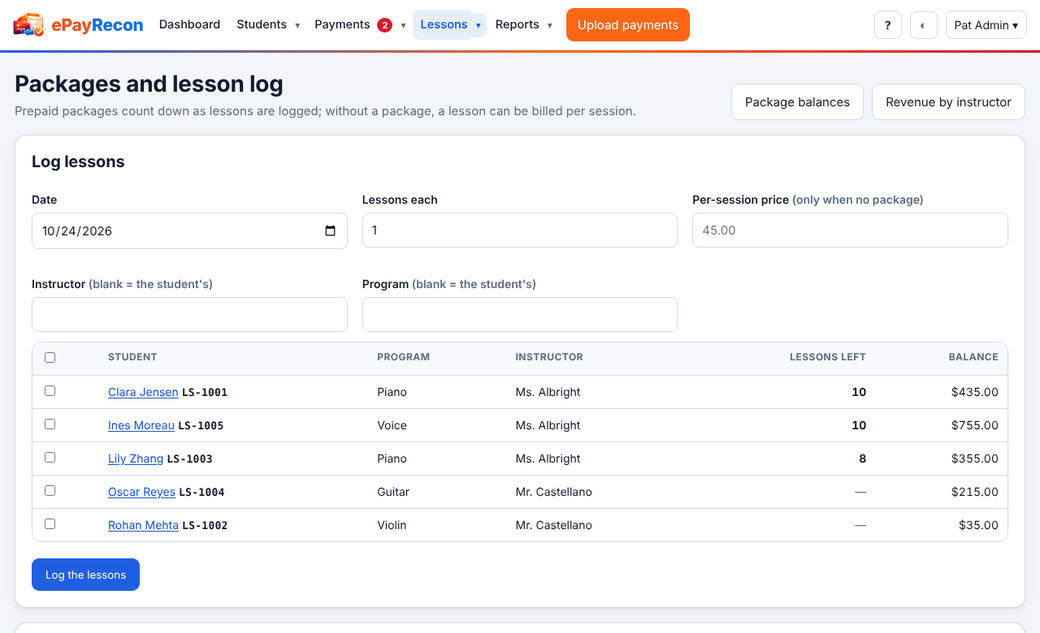Click the $755.00 balance cell
Viewport: 1040px width, 633px height.
tap(974, 425)
